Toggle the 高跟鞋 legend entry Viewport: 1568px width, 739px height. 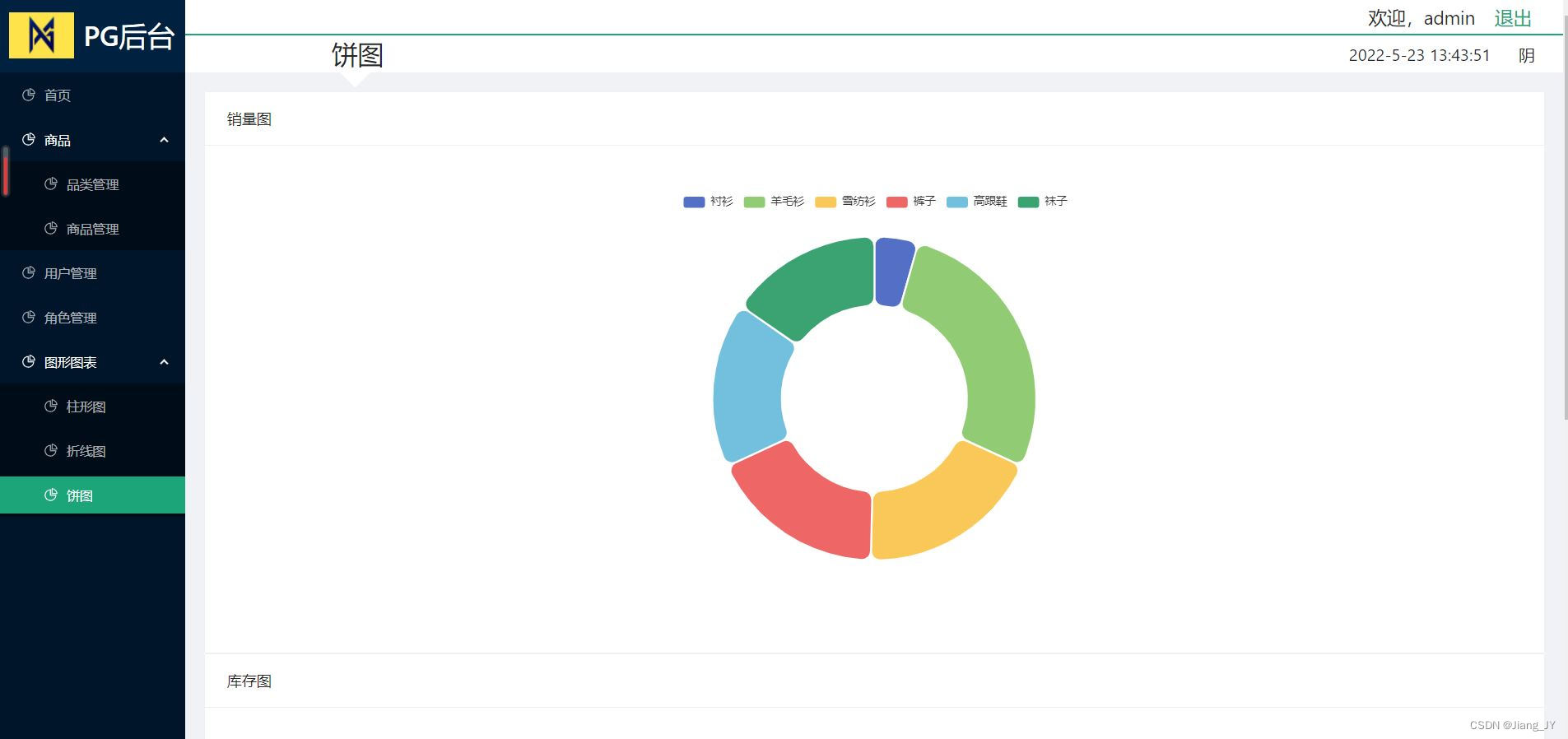coord(977,202)
